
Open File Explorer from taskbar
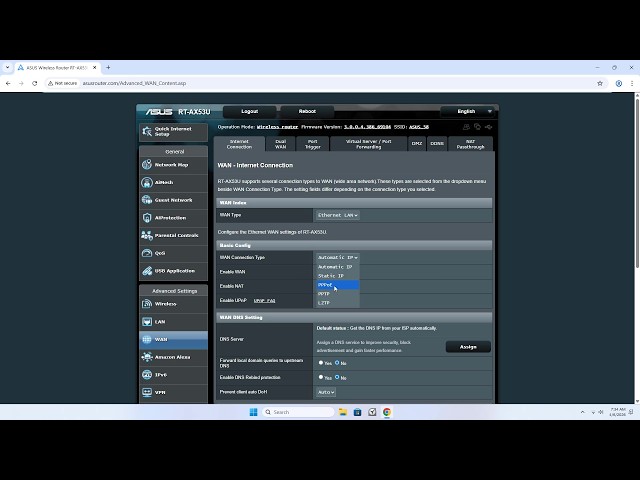pos(343,412)
